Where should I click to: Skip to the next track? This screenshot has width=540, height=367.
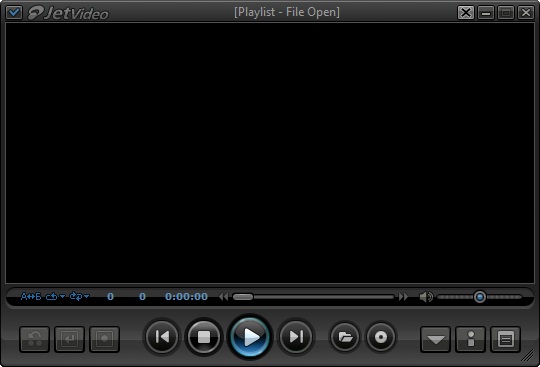[295, 337]
